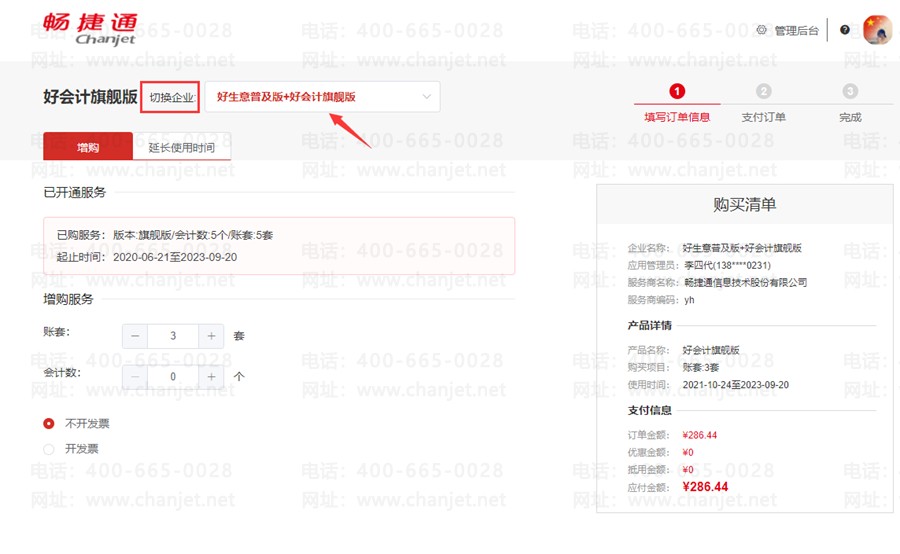
Task: Click the dropdown chevron arrow of company selector
Action: click(x=426, y=96)
